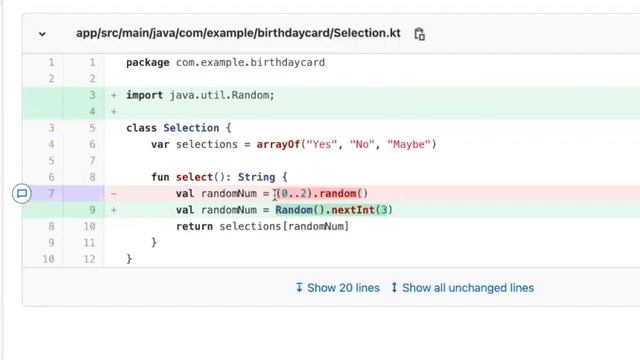Click the class Selection line
Image resolution: width=640 pixels, height=360 pixels.
pos(179,128)
